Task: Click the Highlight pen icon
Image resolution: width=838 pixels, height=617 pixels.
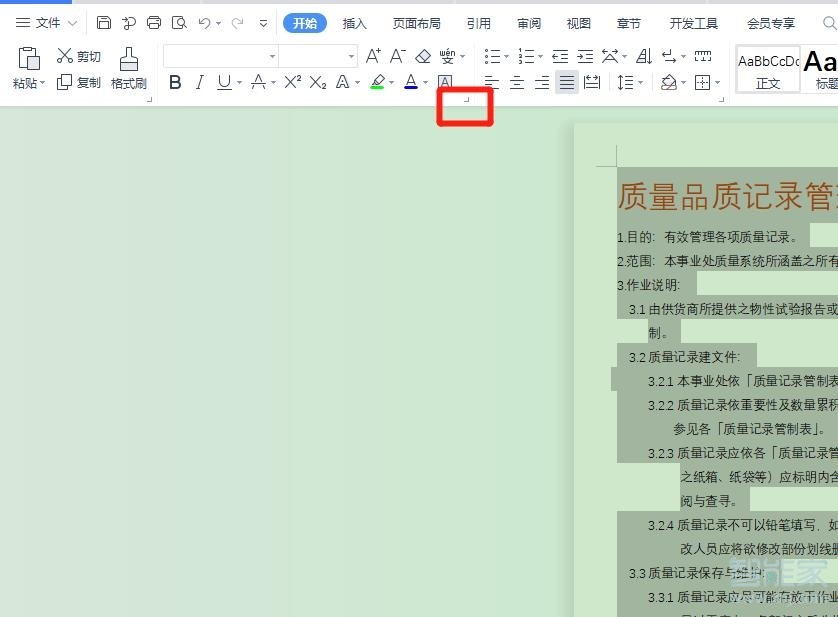Action: [378, 82]
